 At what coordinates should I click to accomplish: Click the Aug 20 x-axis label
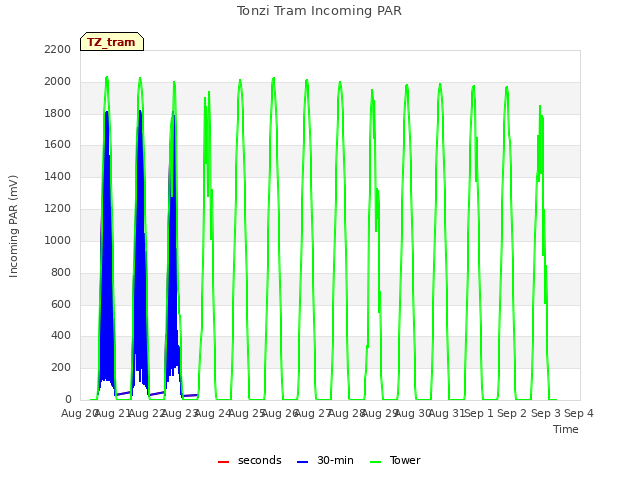pos(78,413)
